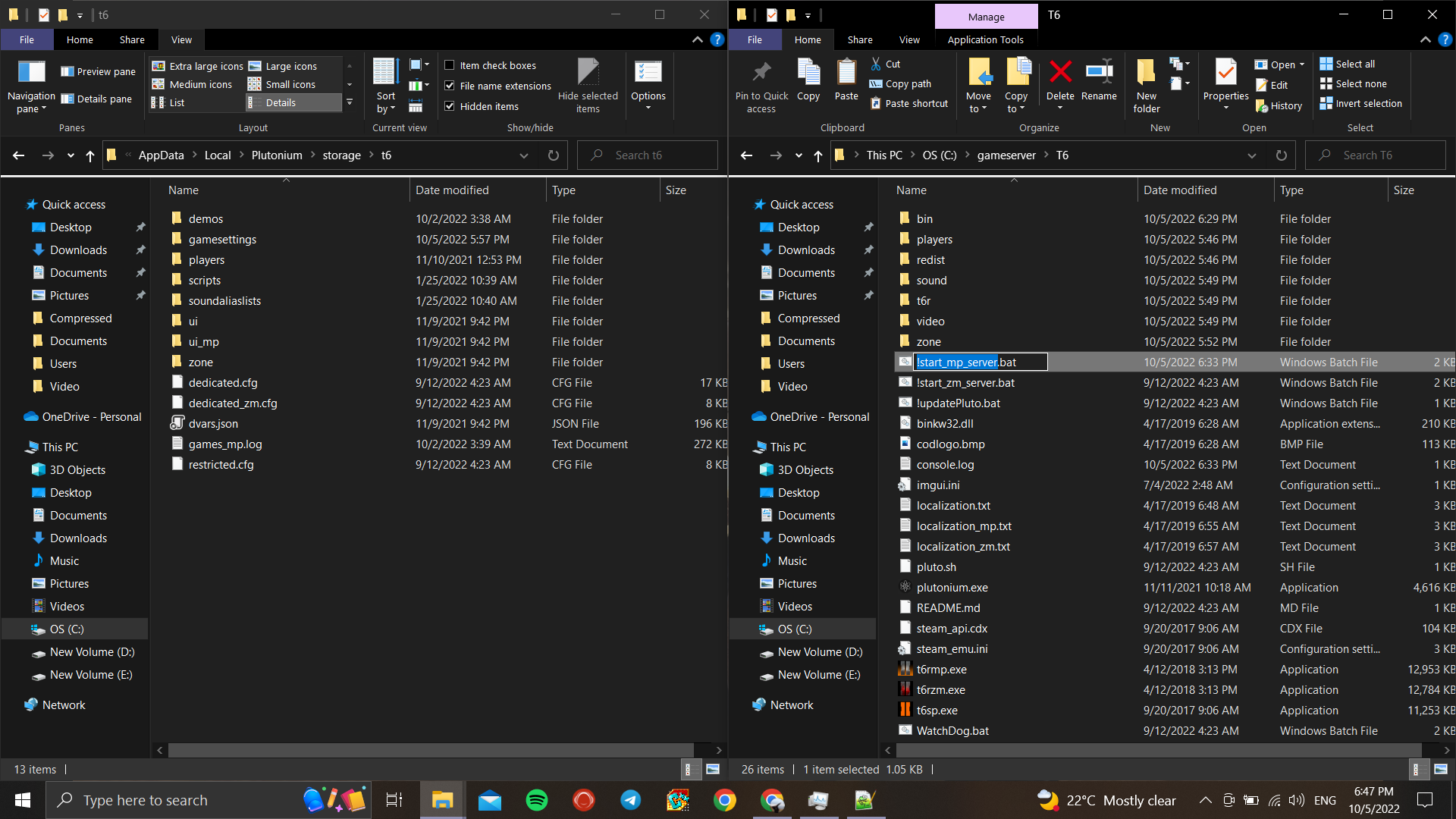The height and width of the screenshot is (819, 1456).
Task: Open folder Options in left window
Action: click(648, 84)
